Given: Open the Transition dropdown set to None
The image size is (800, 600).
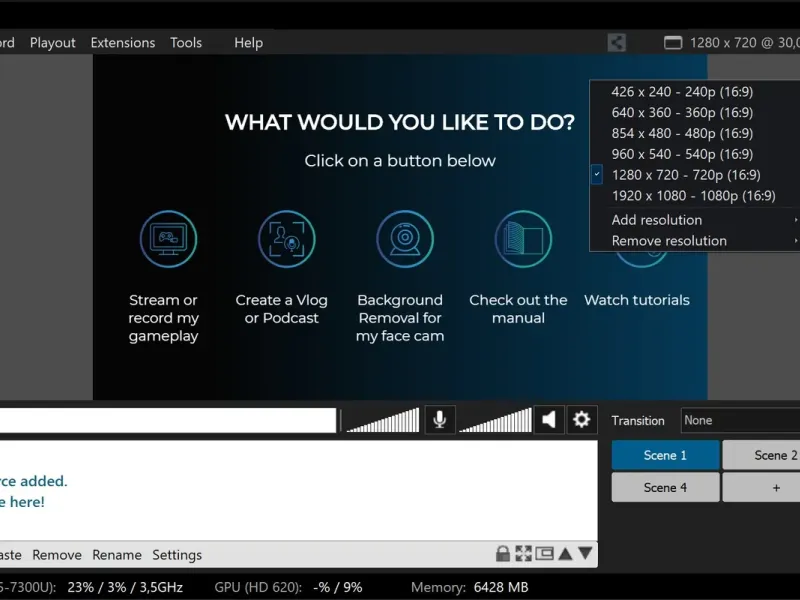Looking at the screenshot, I should (x=740, y=420).
